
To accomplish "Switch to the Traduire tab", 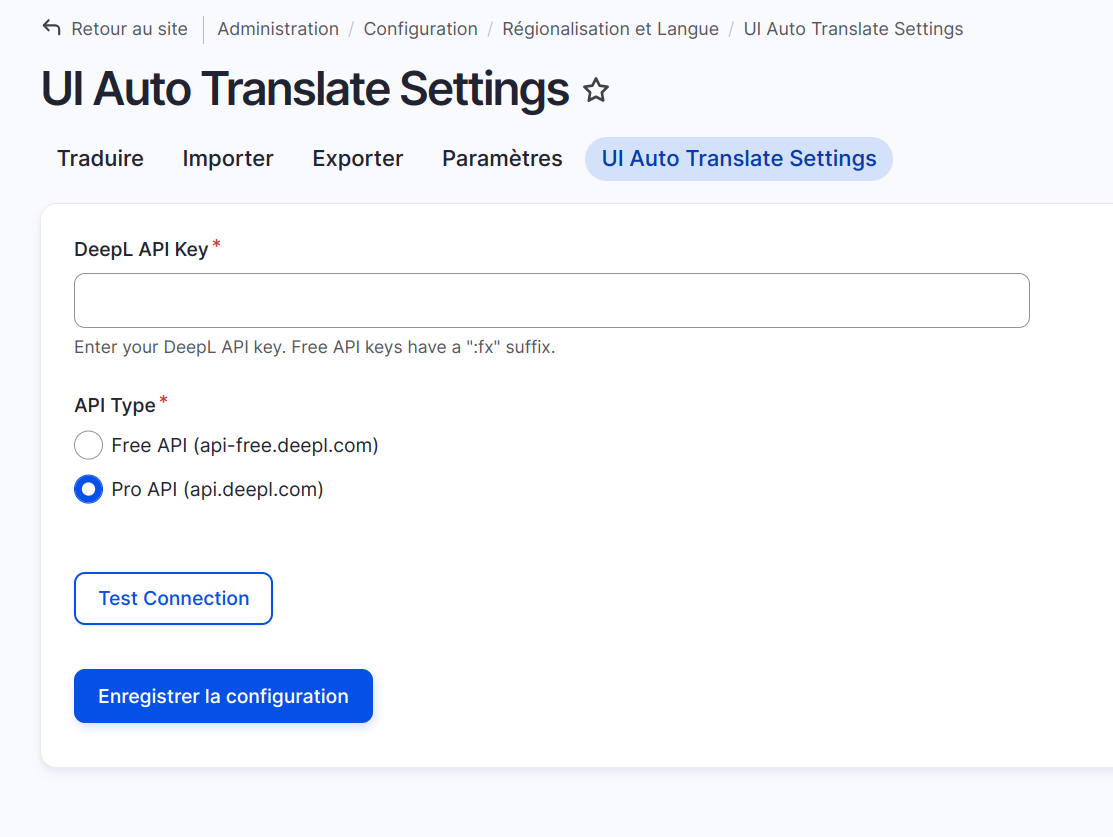I will pos(100,158).
